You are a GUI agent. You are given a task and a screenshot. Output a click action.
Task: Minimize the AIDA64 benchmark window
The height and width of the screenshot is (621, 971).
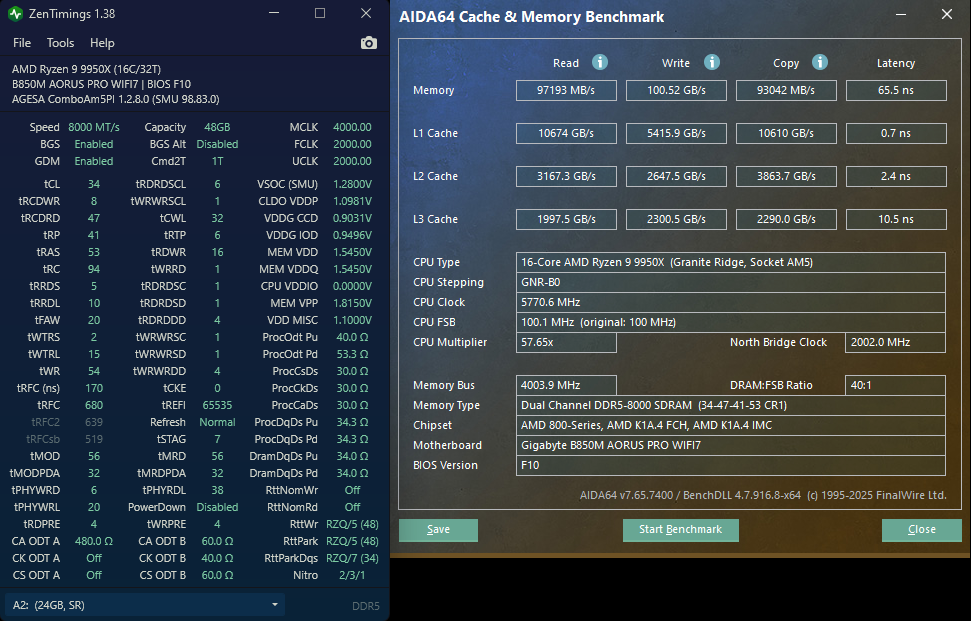tap(900, 14)
